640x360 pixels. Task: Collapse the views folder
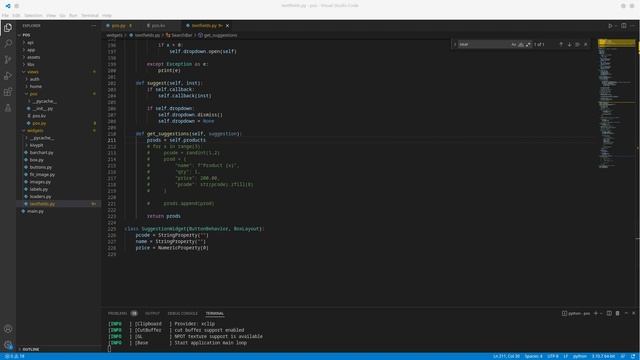tap(58, 72)
